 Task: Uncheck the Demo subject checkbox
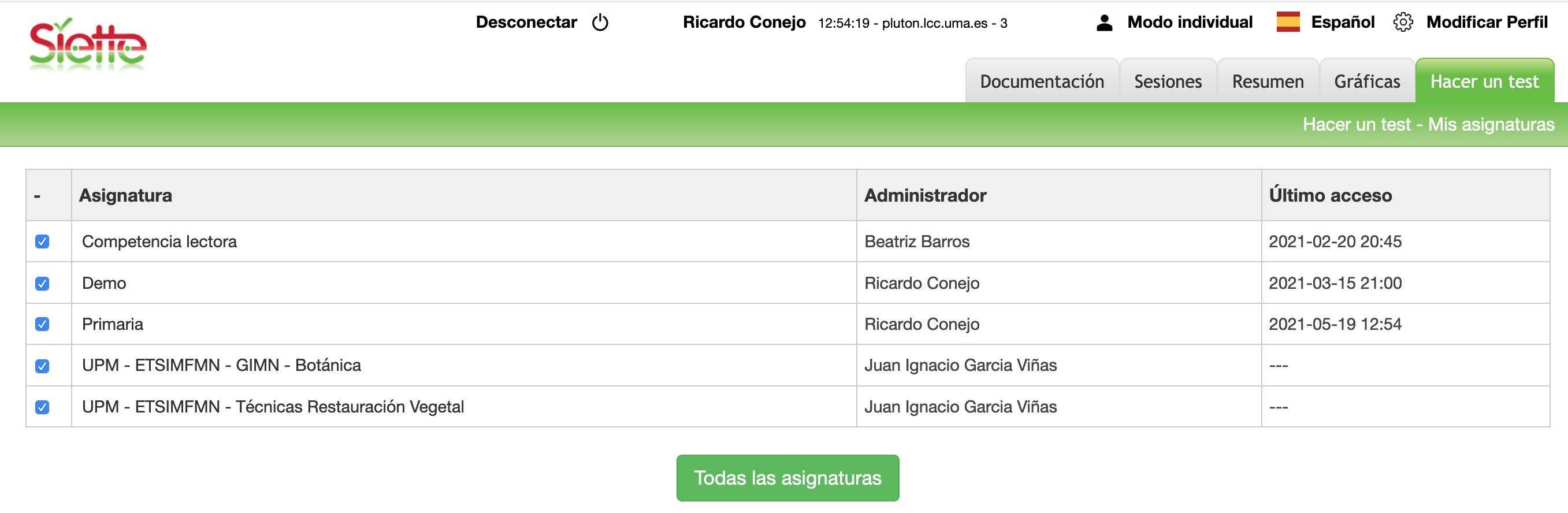[42, 284]
